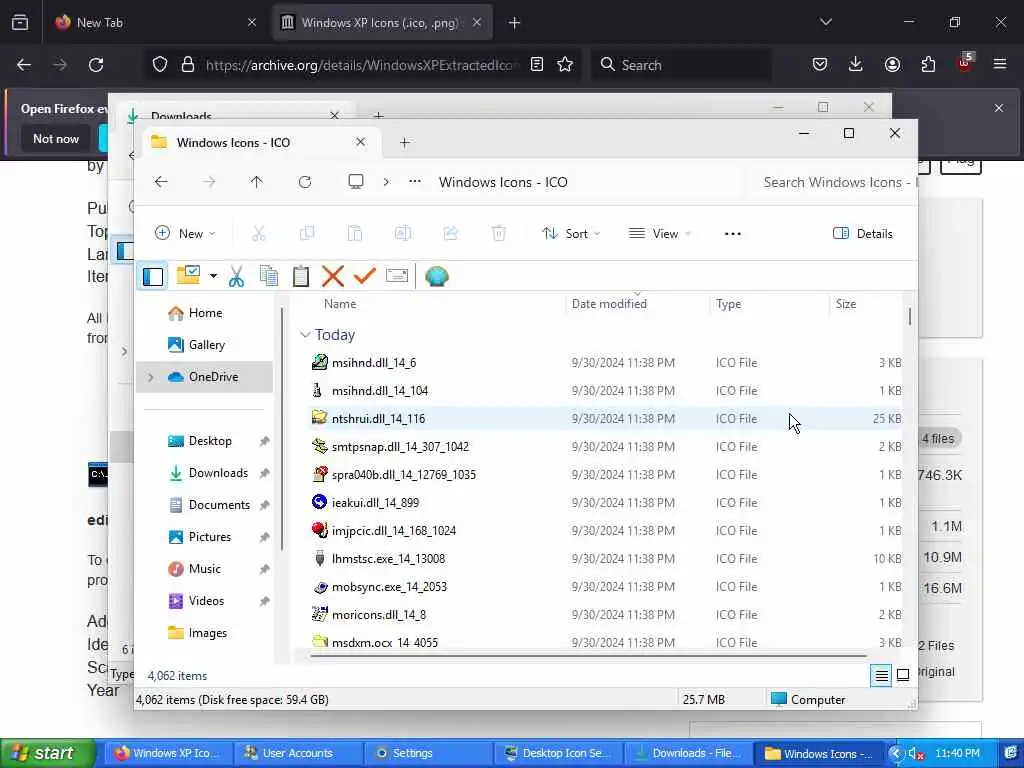Expand the breadcrumb ellipsis in address bar

[415, 182]
